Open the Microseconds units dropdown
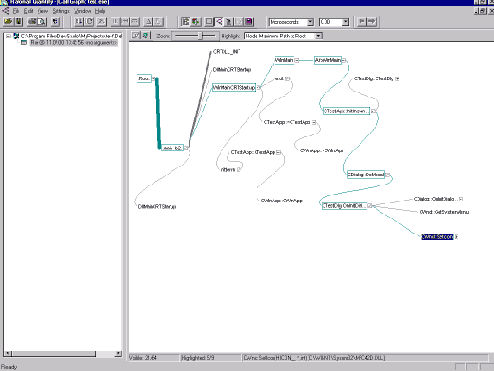 tap(310, 22)
